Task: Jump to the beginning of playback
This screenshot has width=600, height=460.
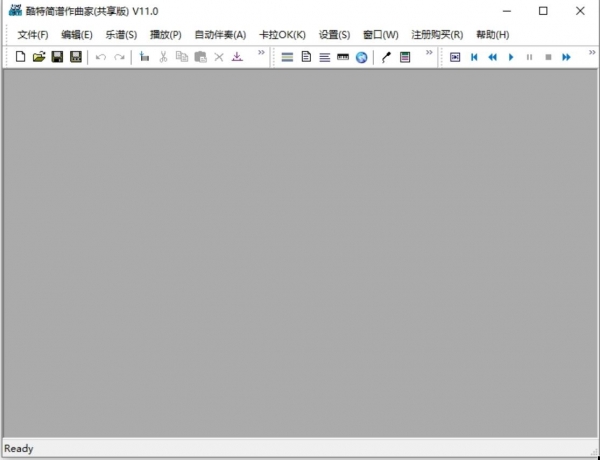Action: pyautogui.click(x=474, y=57)
